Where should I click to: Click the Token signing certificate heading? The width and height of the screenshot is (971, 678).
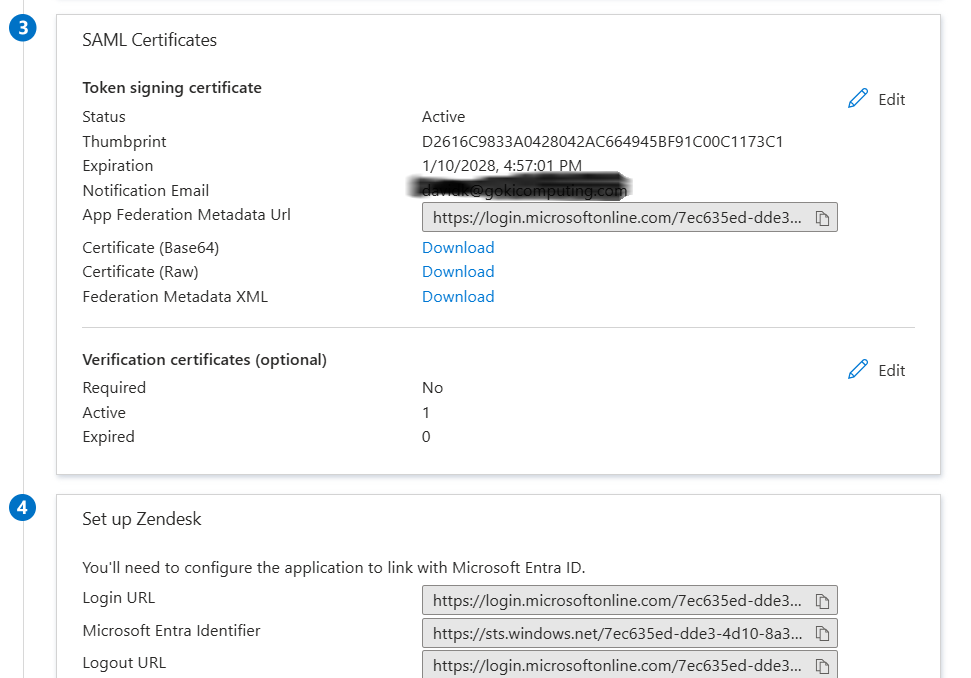click(172, 88)
